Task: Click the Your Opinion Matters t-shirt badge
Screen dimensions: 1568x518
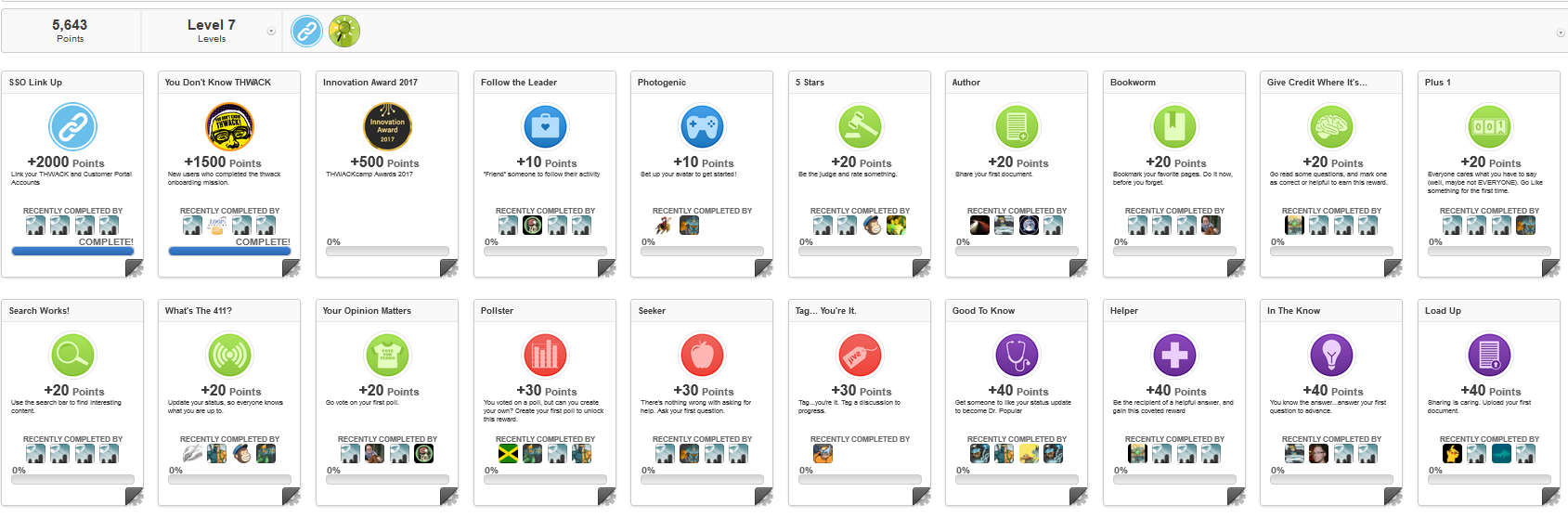Action: pyautogui.click(x=387, y=355)
